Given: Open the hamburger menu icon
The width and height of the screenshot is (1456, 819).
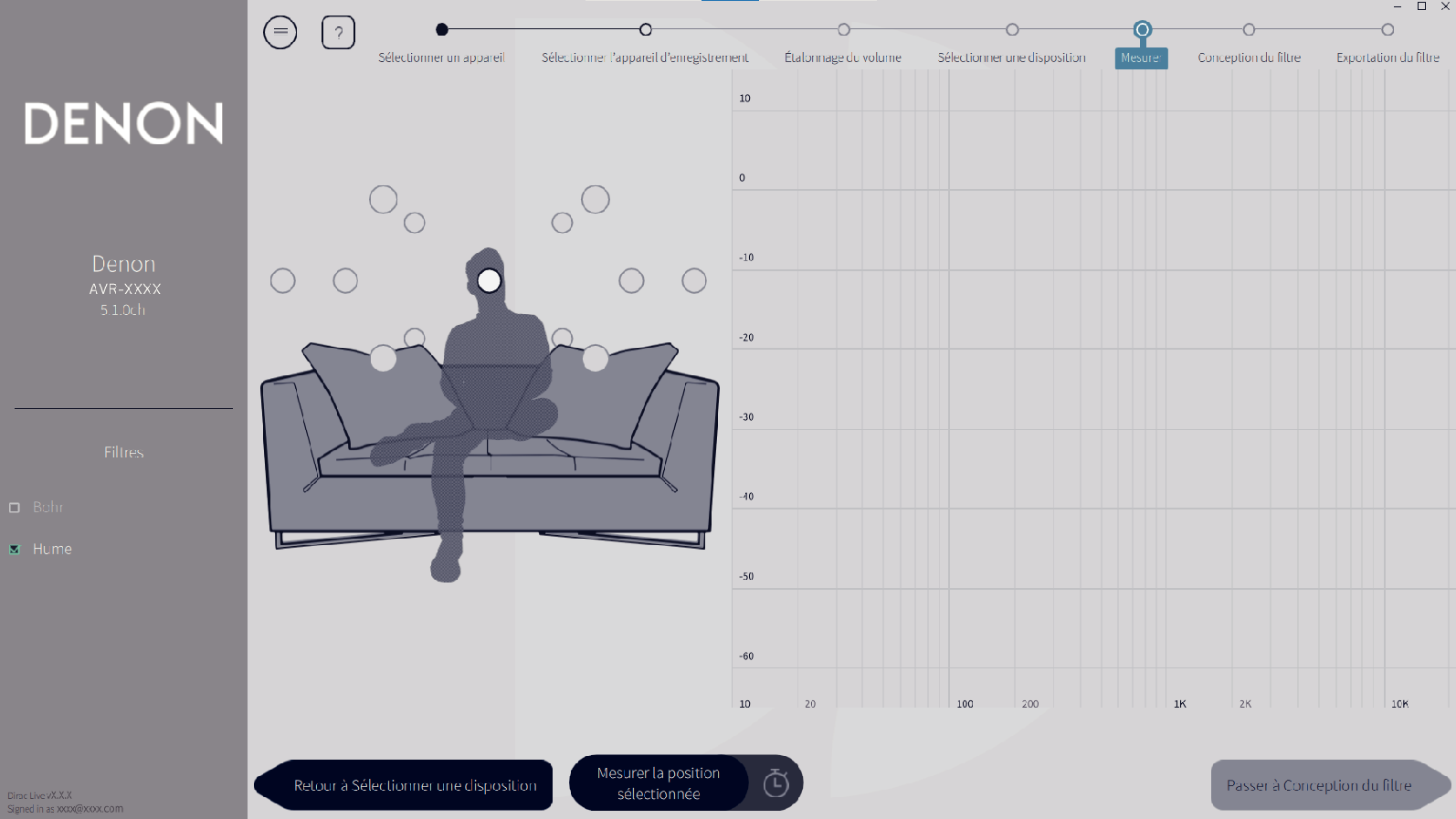Looking at the screenshot, I should tap(280, 32).
